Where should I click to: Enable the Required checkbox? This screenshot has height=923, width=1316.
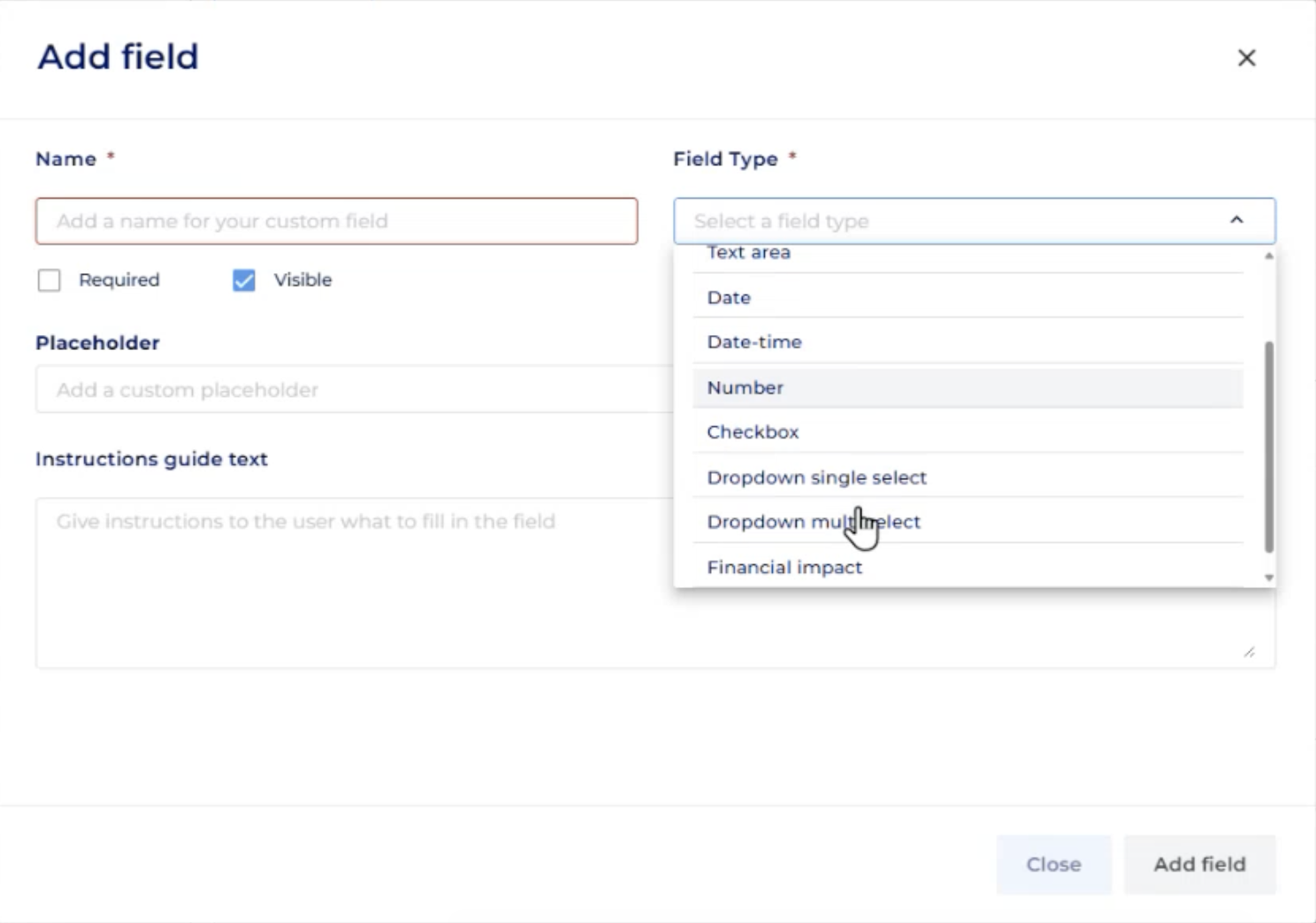coord(50,280)
